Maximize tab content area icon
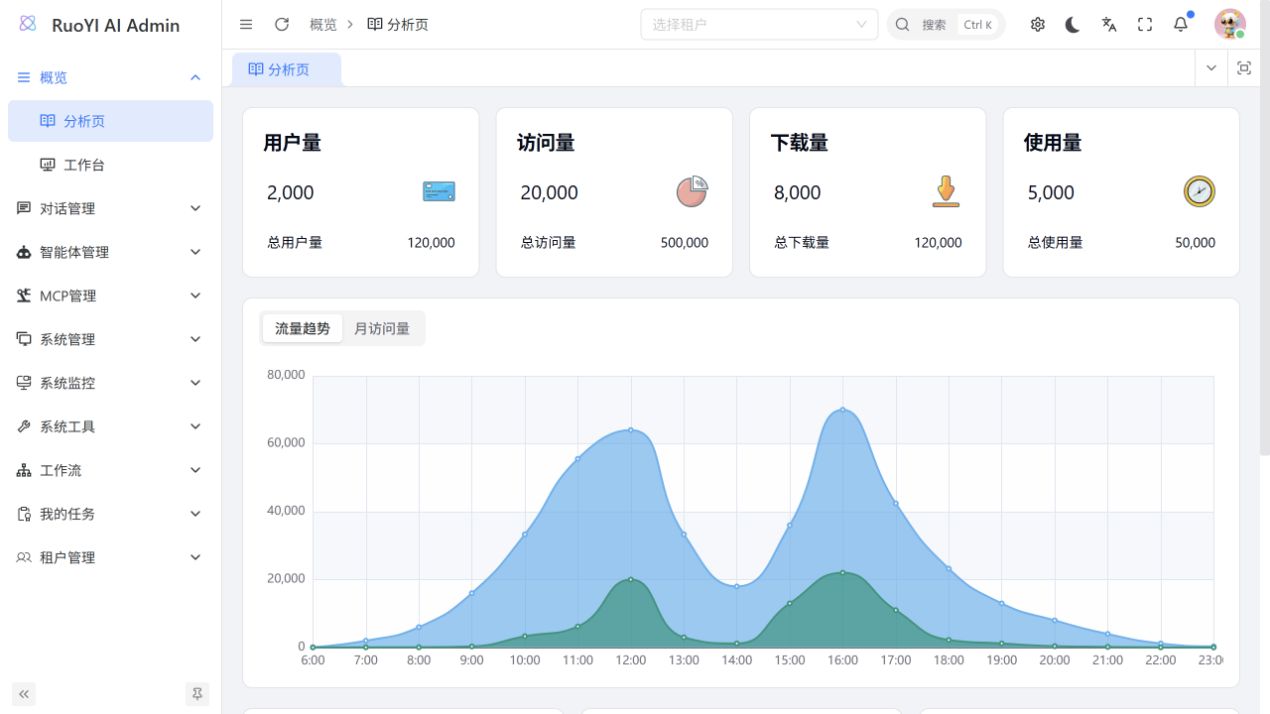This screenshot has width=1270, height=714. (x=1244, y=68)
